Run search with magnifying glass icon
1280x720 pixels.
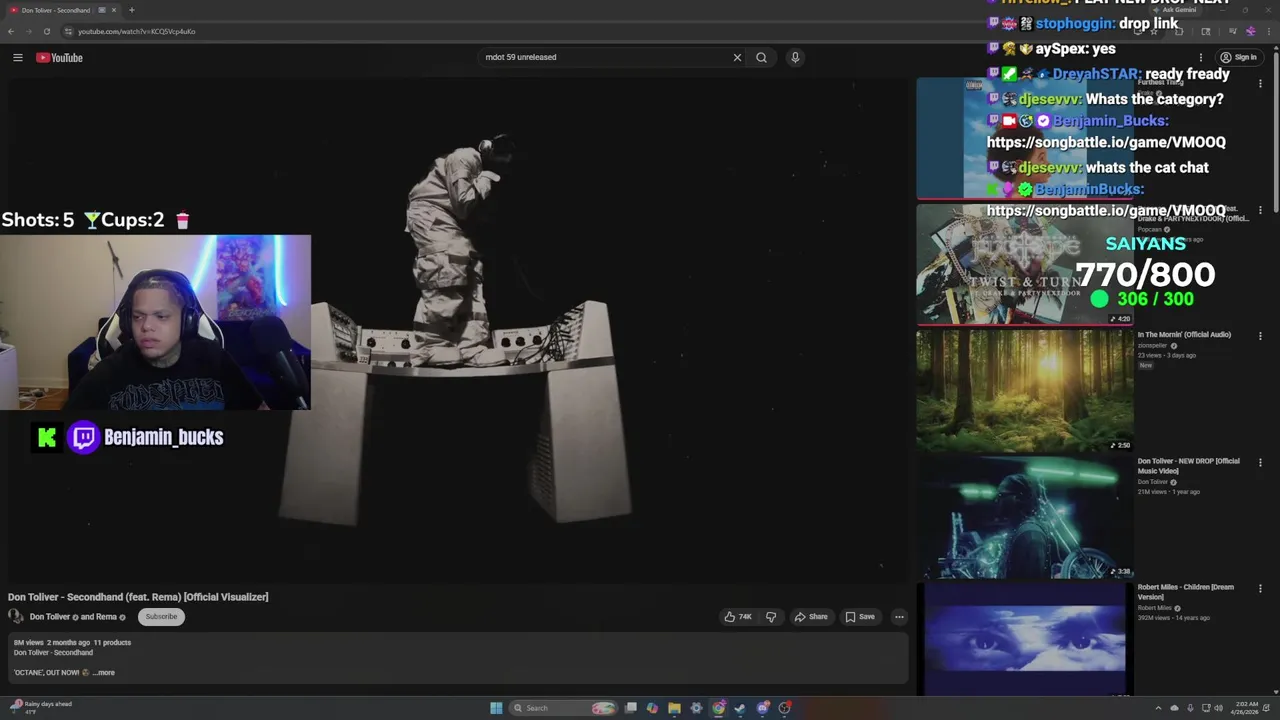(761, 57)
